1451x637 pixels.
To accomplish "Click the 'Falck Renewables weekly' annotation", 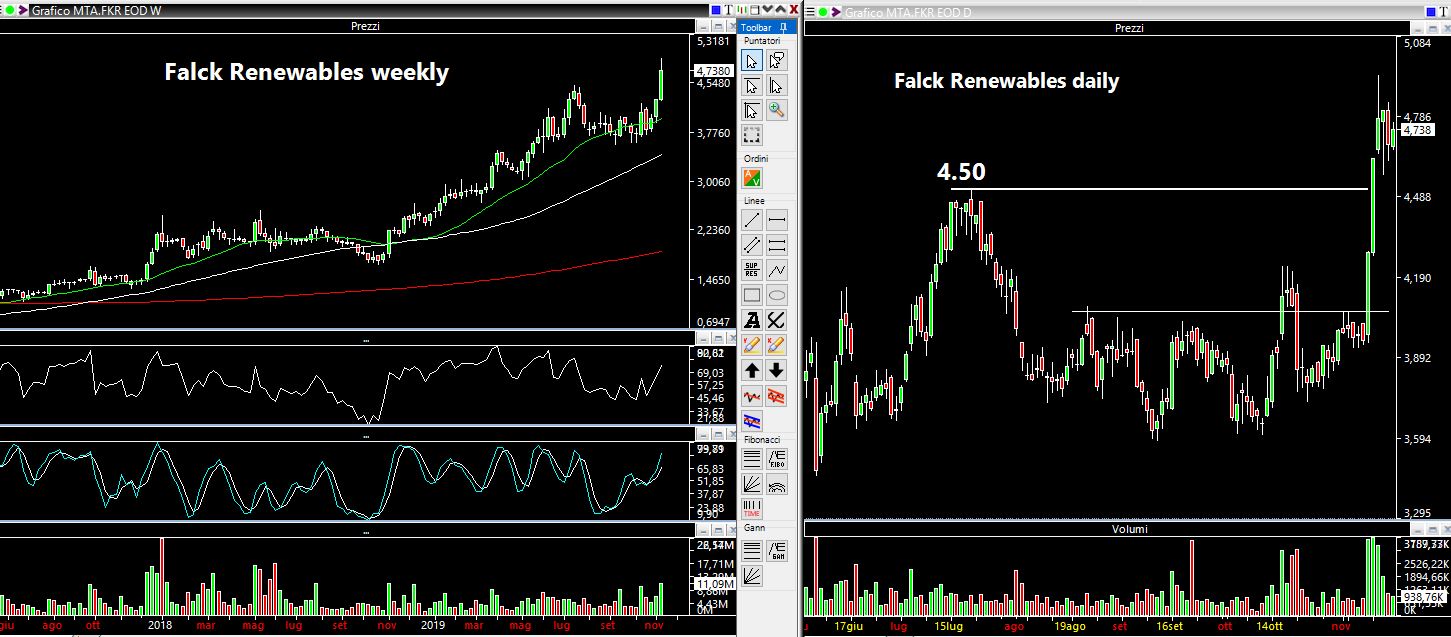I will 306,73.
